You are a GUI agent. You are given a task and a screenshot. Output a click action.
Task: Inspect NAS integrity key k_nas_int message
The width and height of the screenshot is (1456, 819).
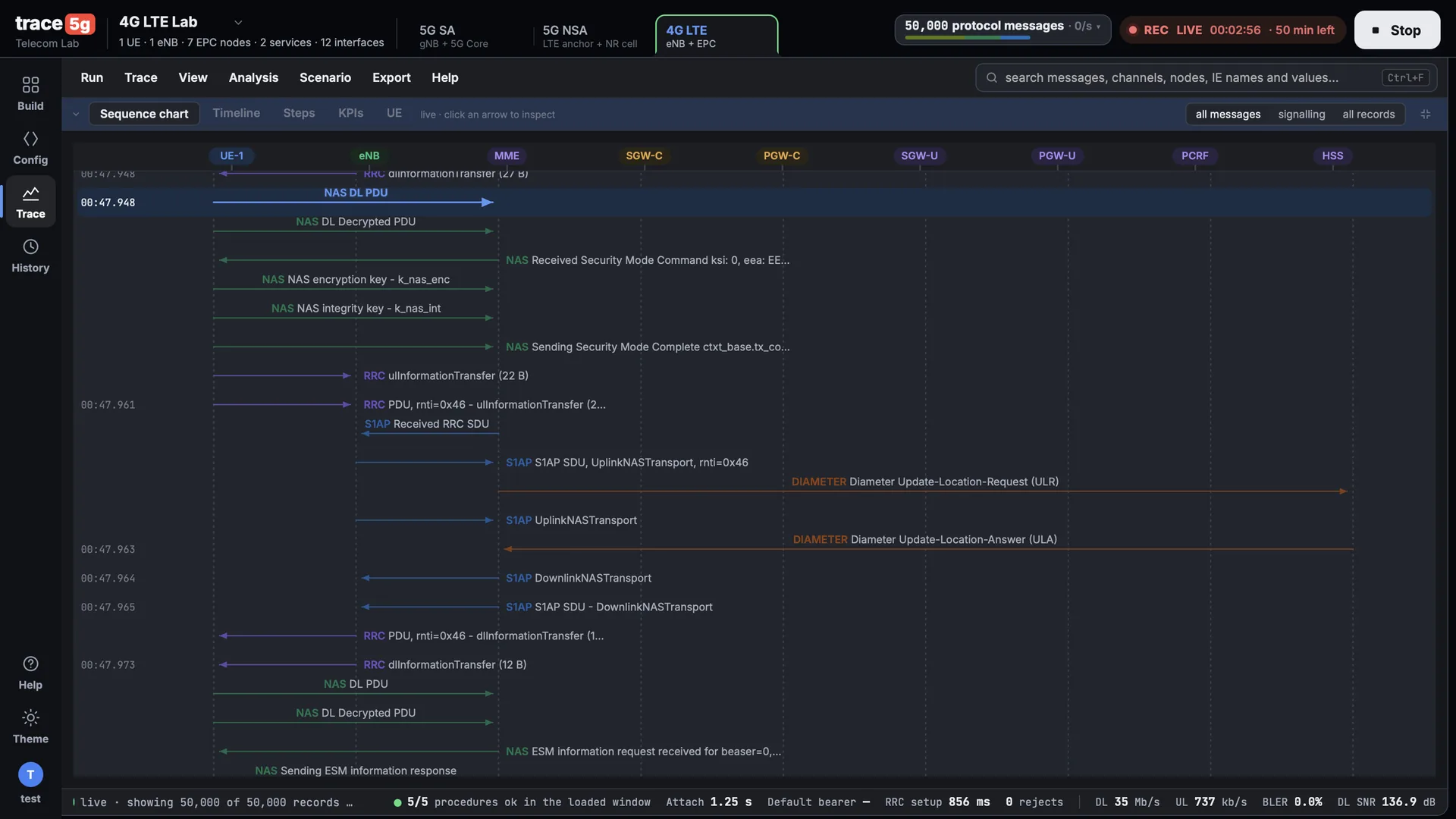coord(356,309)
